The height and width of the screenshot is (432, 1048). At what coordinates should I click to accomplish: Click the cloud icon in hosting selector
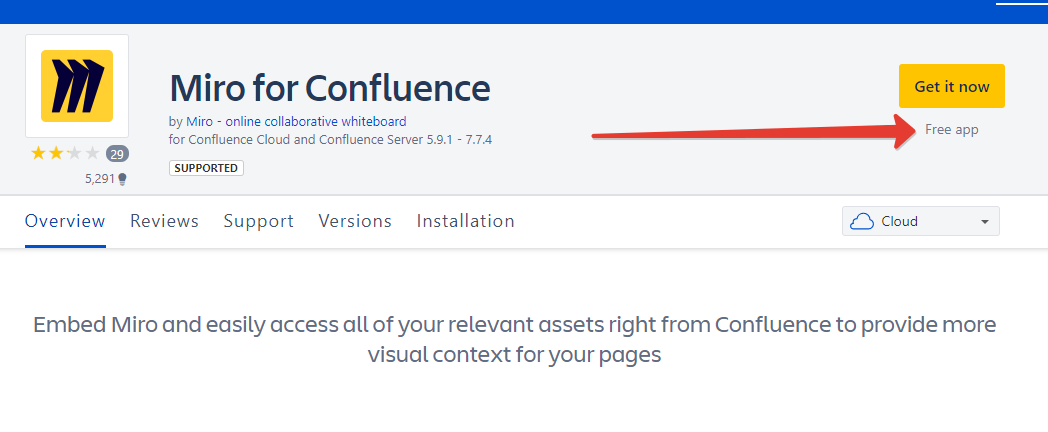pyautogui.click(x=861, y=221)
